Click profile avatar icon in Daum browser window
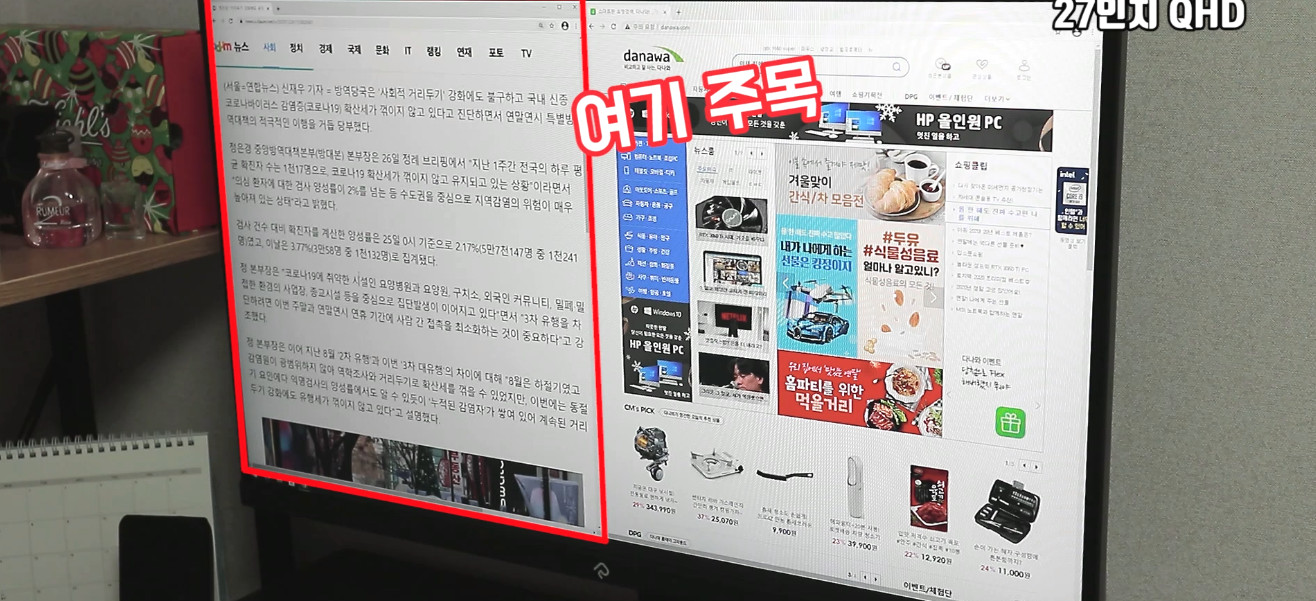Screen dimensions: 1316x601 click(566, 26)
